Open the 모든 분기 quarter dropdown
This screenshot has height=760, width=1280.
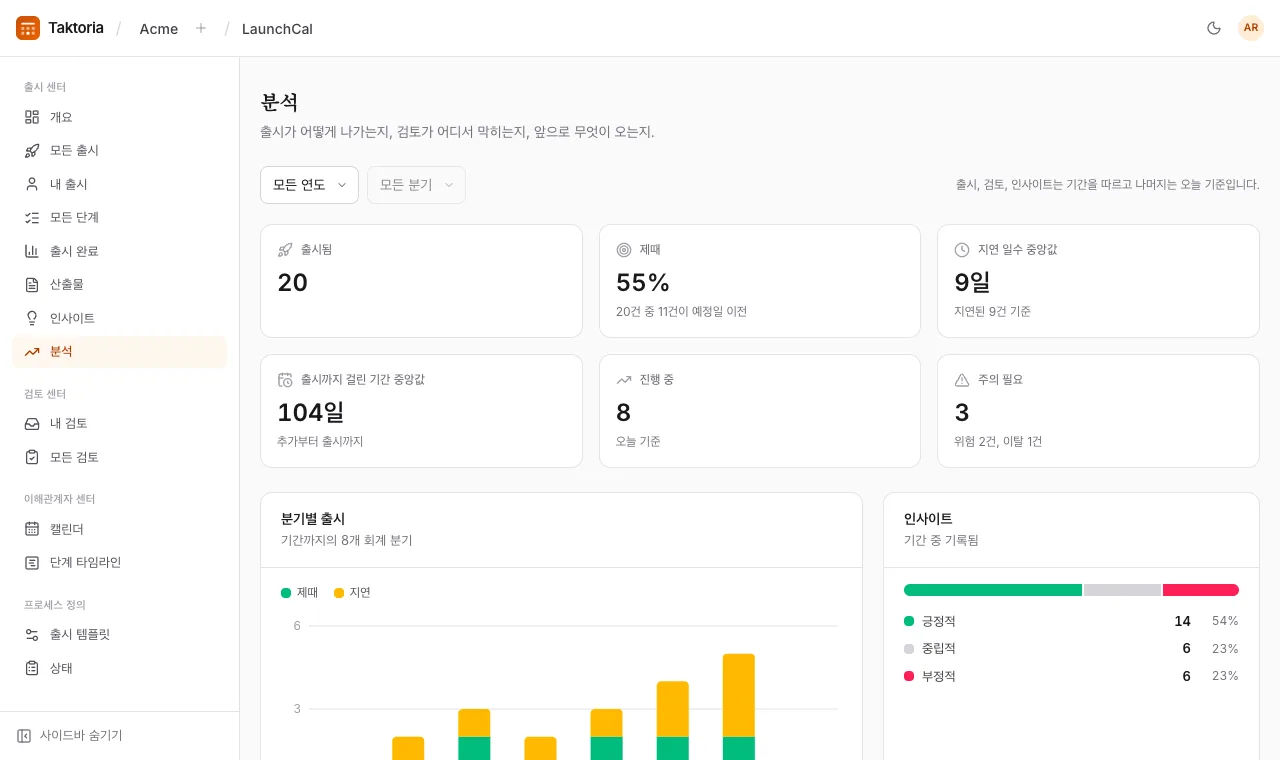(416, 185)
